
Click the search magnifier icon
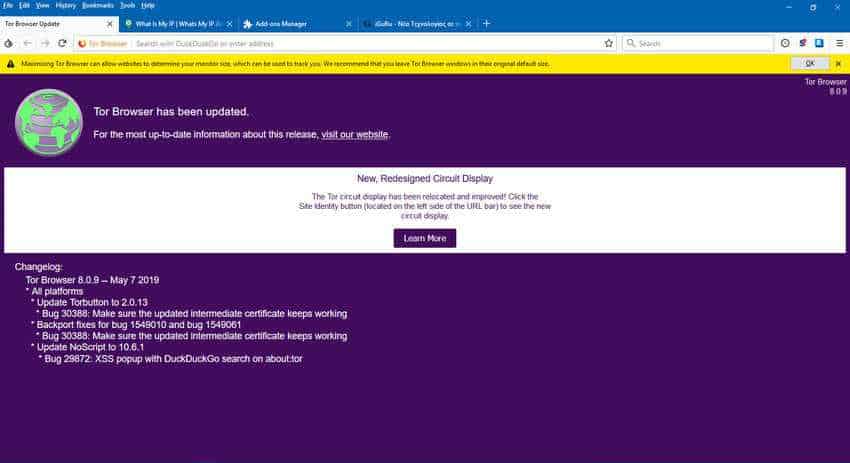click(631, 43)
